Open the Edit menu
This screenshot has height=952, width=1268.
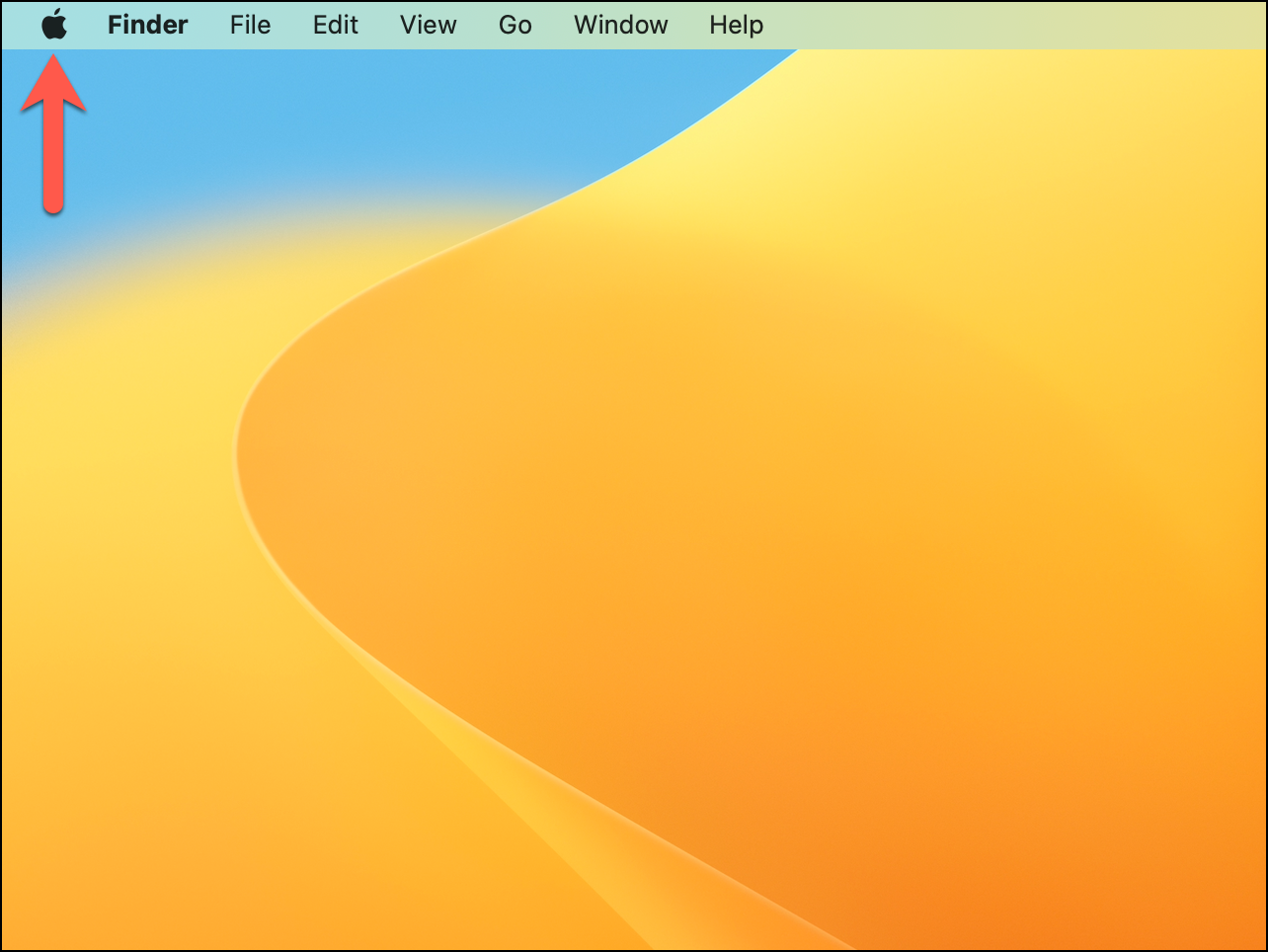[x=336, y=25]
